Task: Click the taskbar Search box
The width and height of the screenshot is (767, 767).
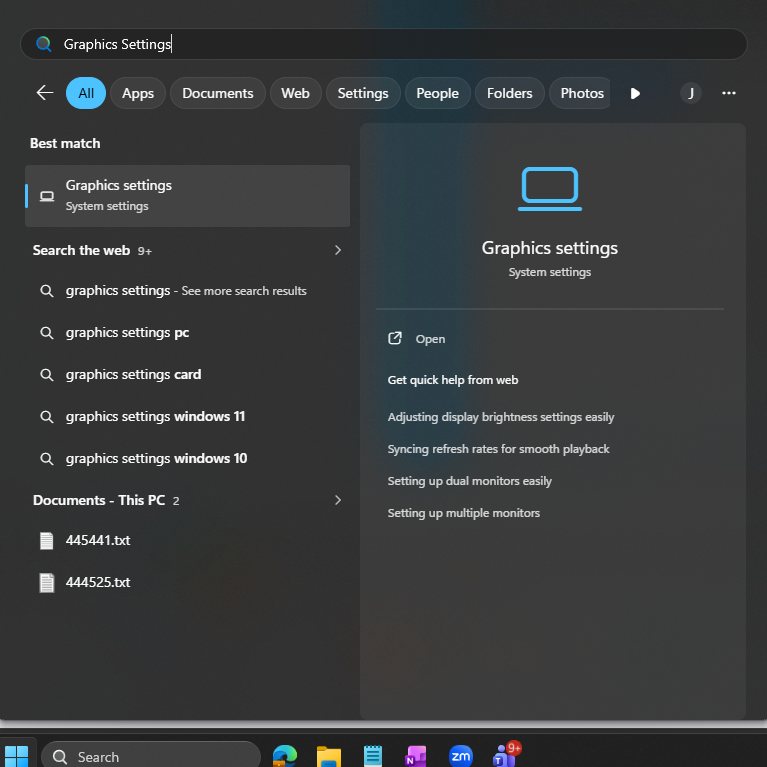Action: pyautogui.click(x=151, y=756)
